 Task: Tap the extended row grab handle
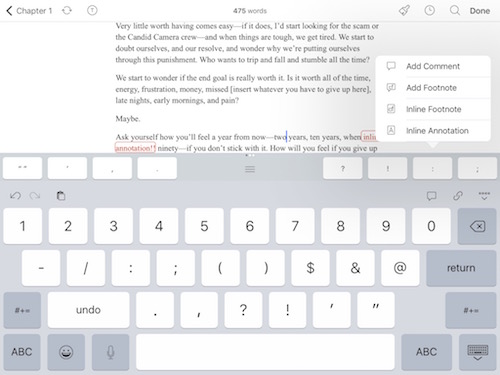coord(250,169)
